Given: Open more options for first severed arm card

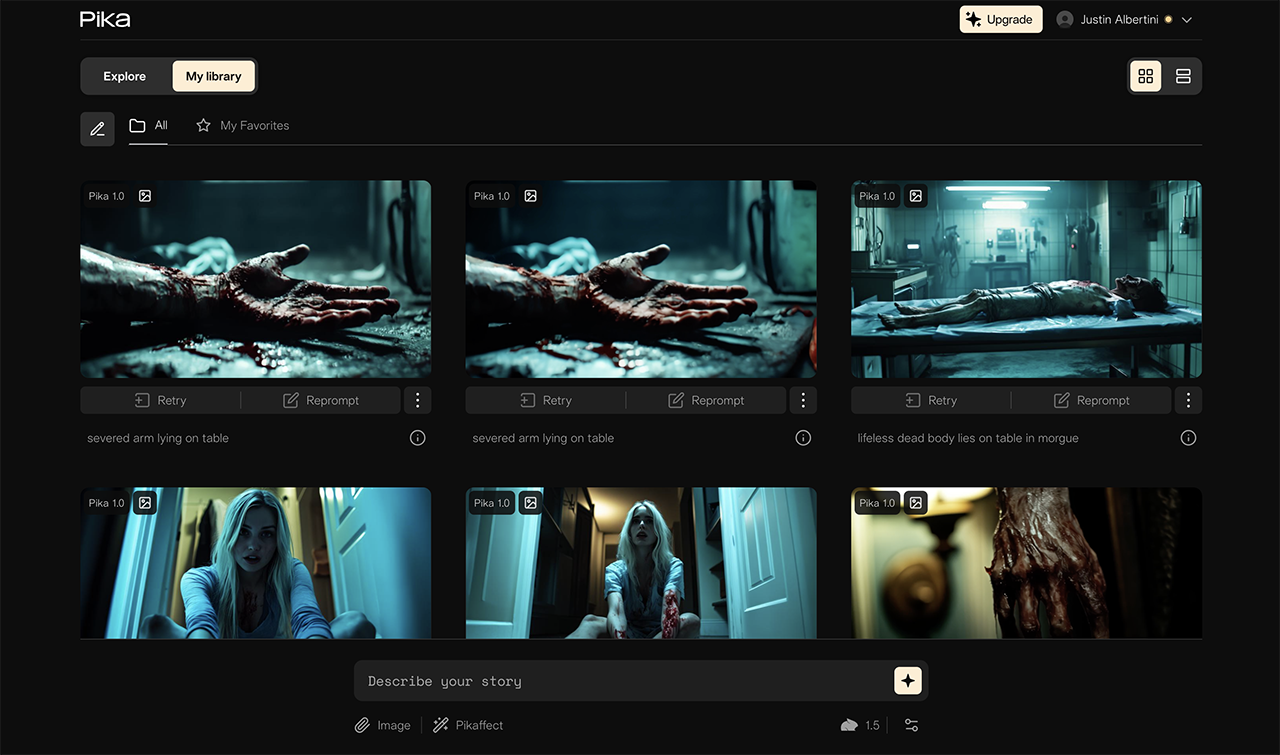Looking at the screenshot, I should pos(418,400).
